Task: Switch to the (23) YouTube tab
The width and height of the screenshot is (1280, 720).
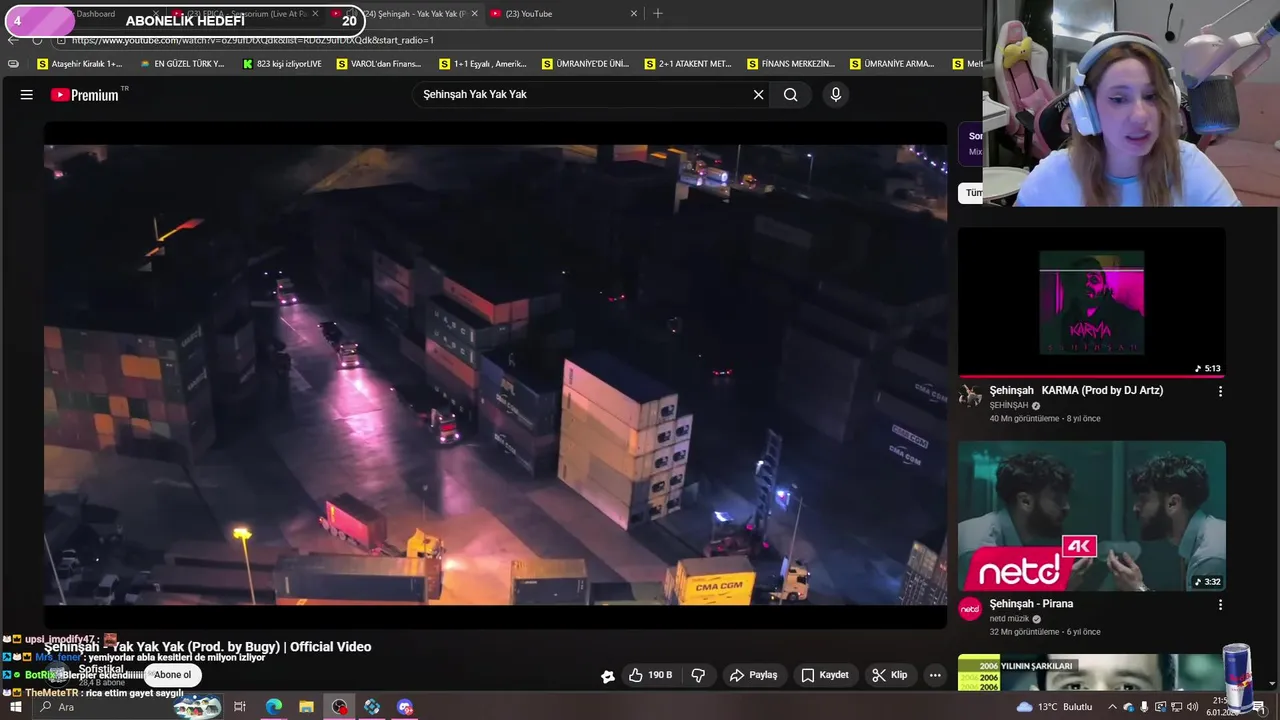Action: (560, 14)
